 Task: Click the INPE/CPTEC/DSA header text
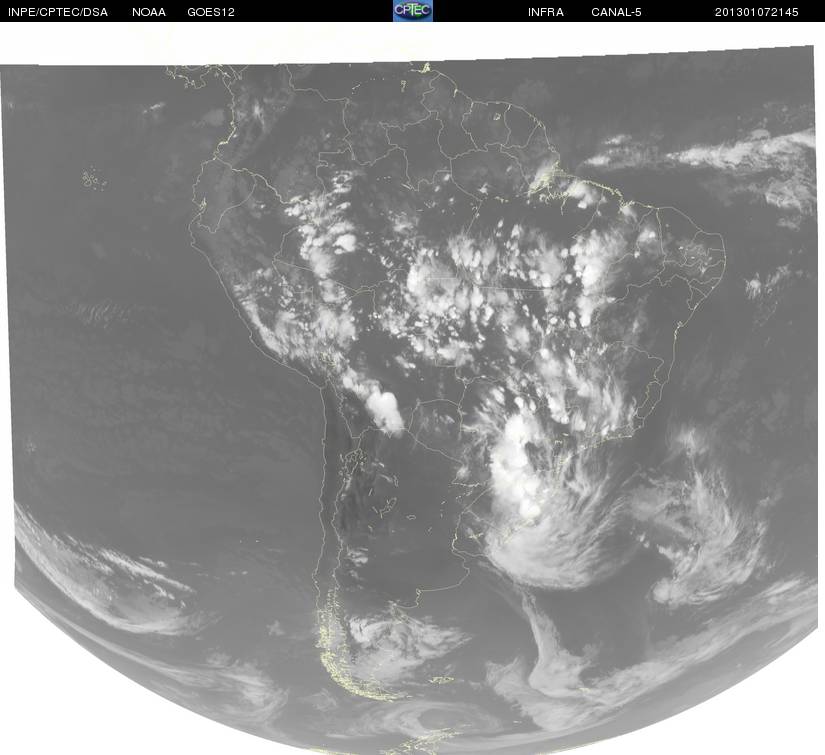(58, 12)
